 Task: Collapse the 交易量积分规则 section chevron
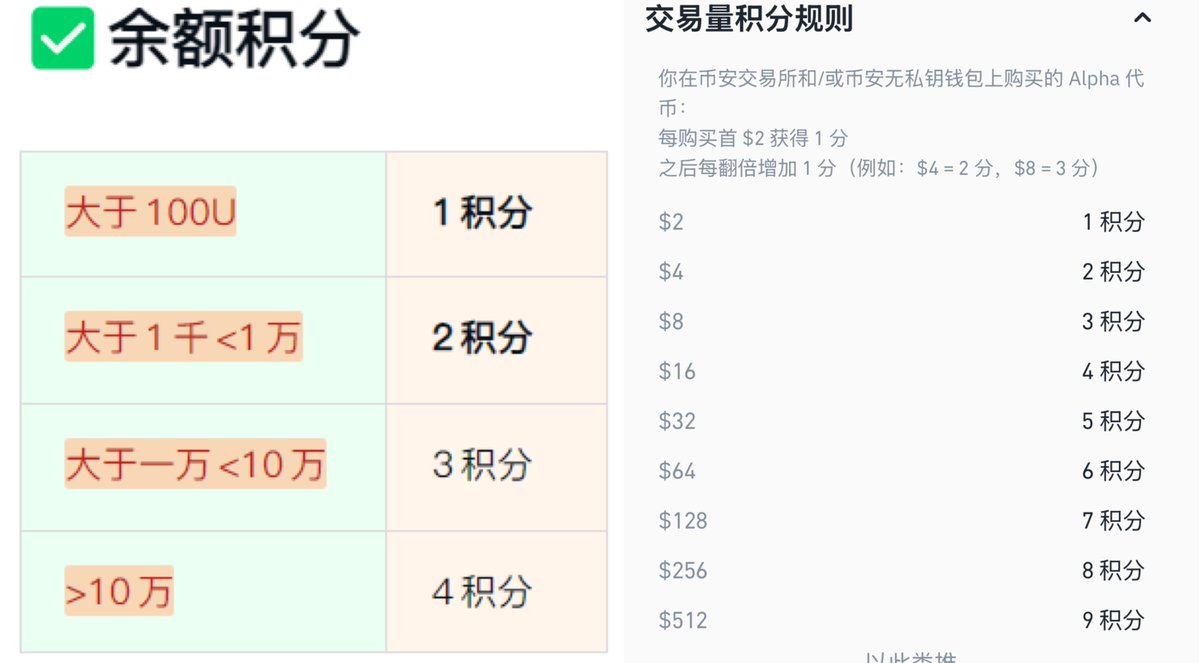(1142, 18)
